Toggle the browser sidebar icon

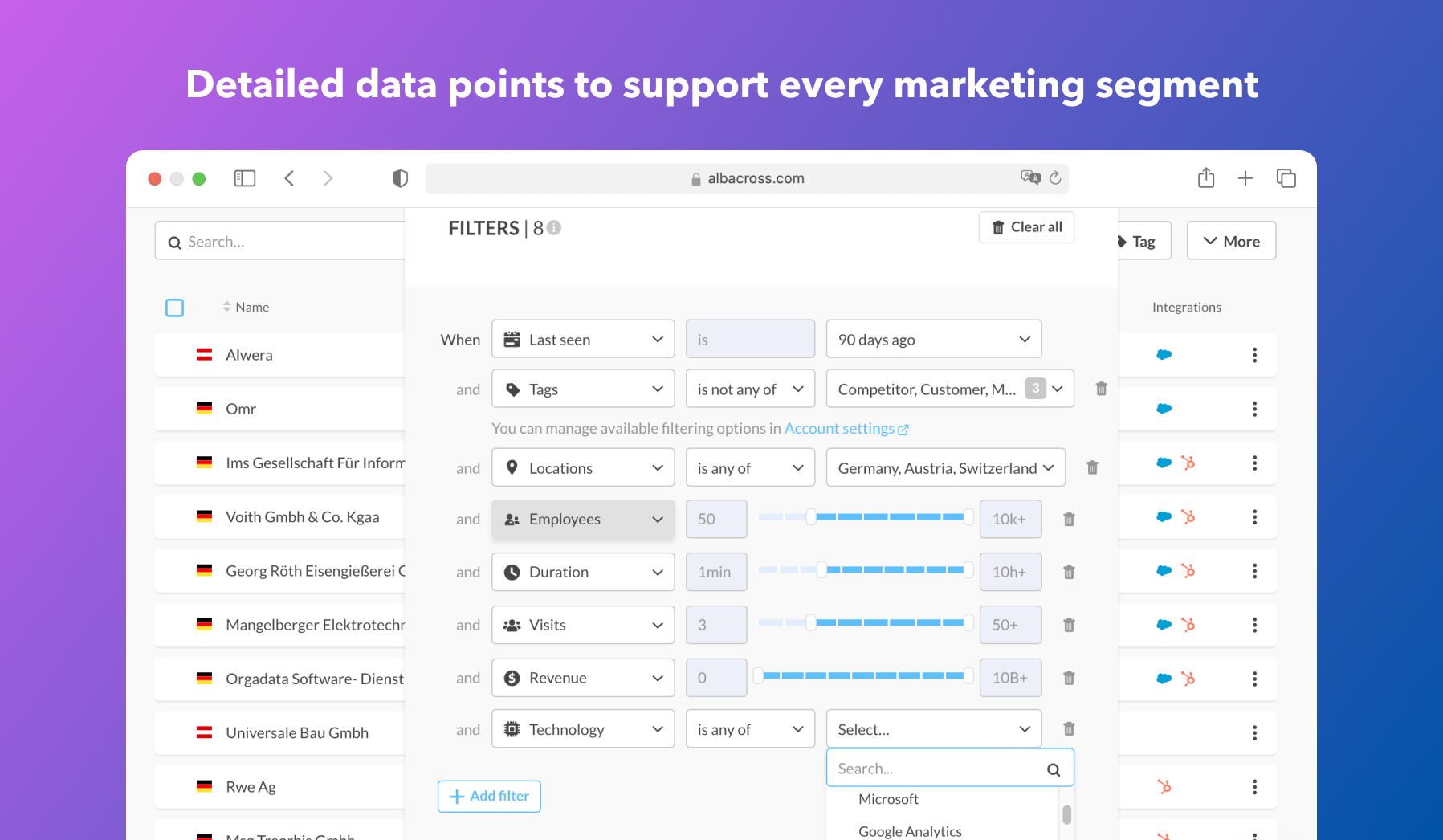click(245, 178)
